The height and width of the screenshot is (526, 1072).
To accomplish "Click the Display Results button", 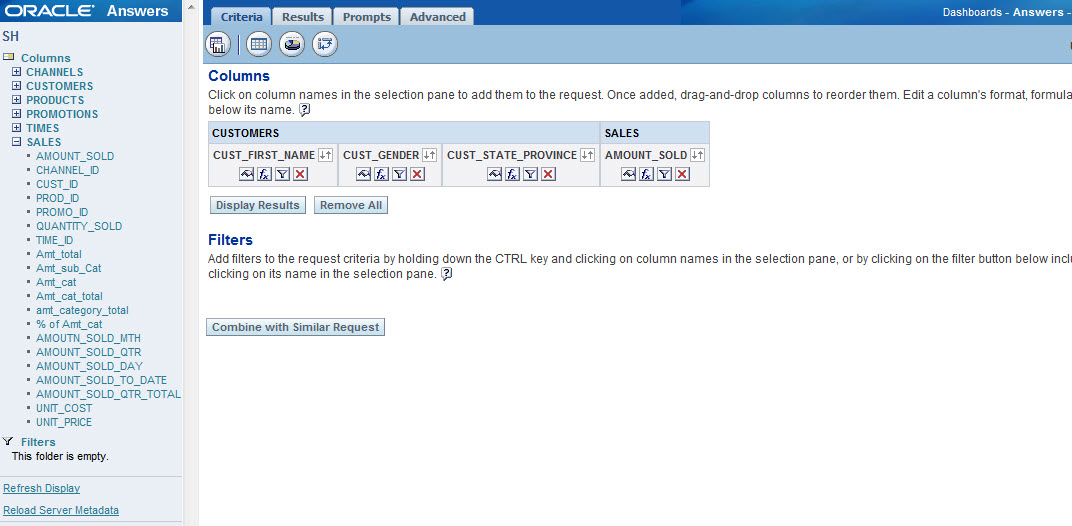I will pyautogui.click(x=257, y=205).
